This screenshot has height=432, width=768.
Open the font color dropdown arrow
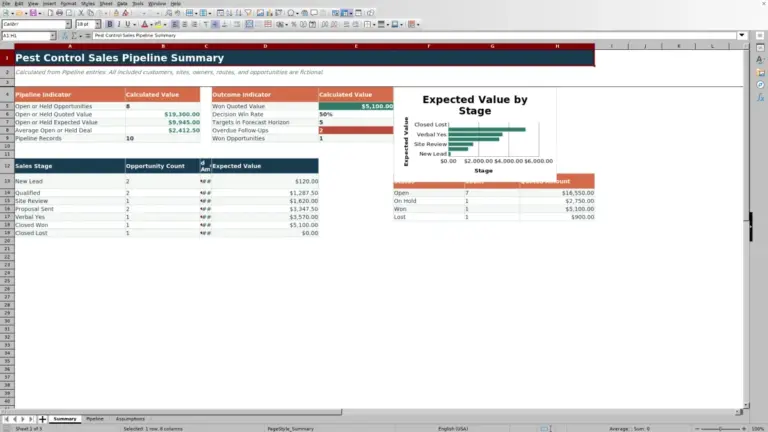pyautogui.click(x=151, y=24)
